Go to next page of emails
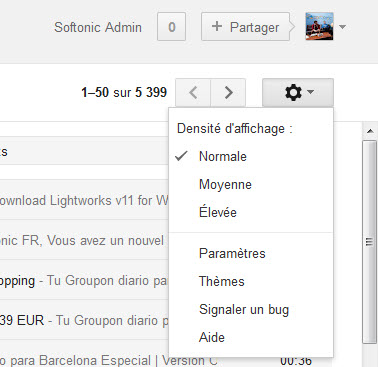The width and height of the screenshot is (378, 367). (x=228, y=92)
